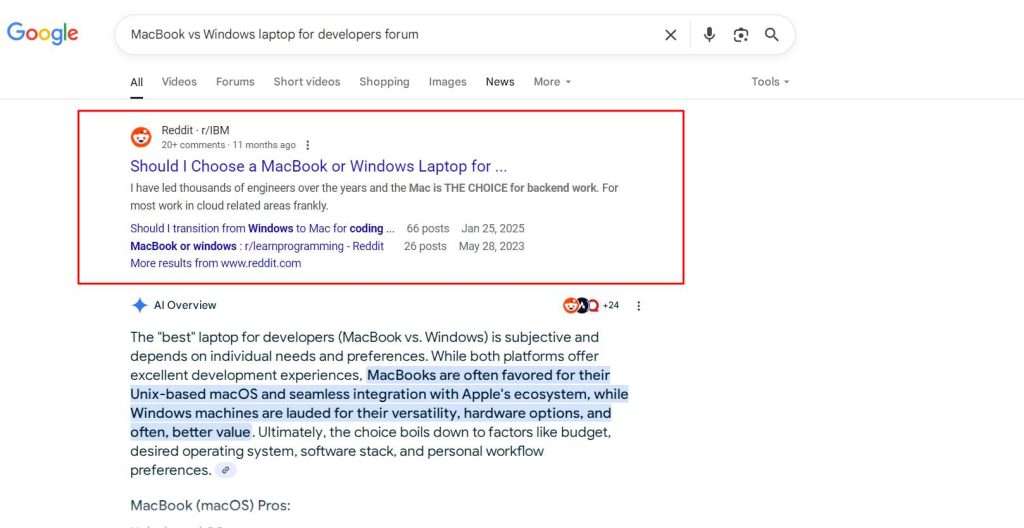Switch to the Forums tab
This screenshot has width=1024, height=528.
(x=235, y=82)
